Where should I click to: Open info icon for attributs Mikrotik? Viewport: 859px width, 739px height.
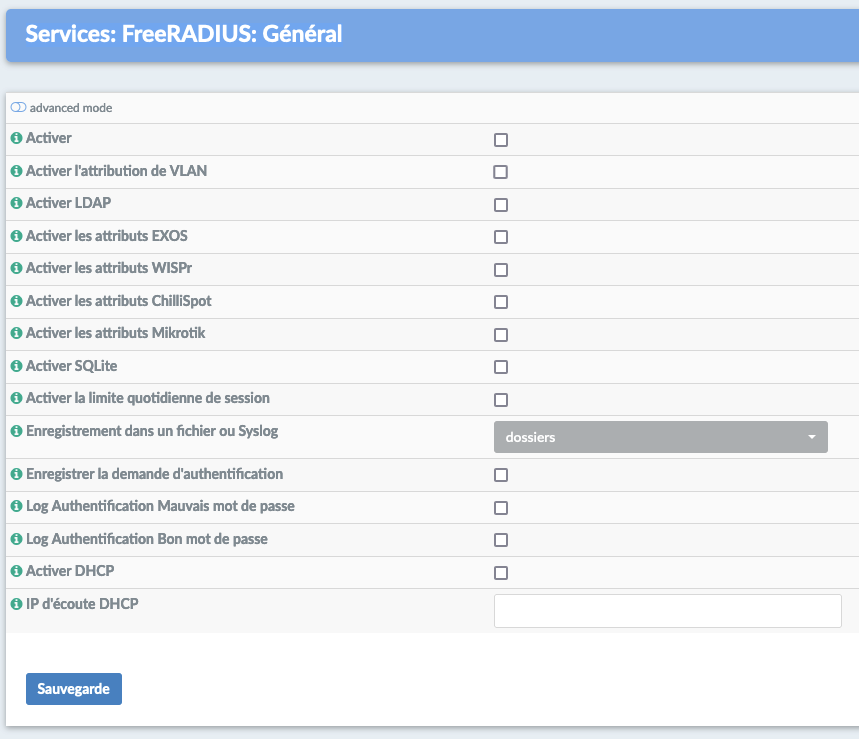(16, 333)
